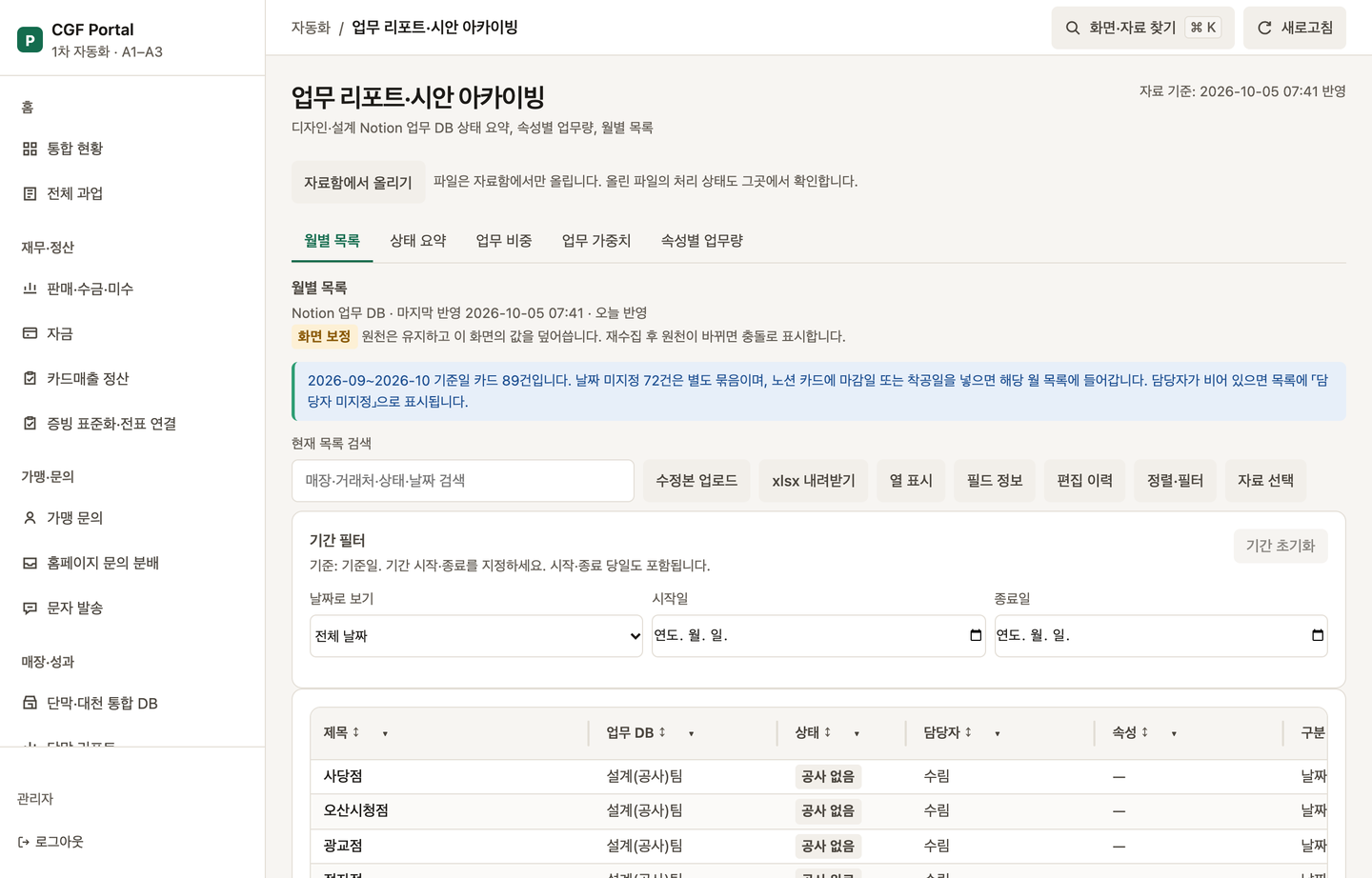The image size is (1372, 878).
Task: Sort table by 업무 DB column arrows
Action: coord(662,732)
